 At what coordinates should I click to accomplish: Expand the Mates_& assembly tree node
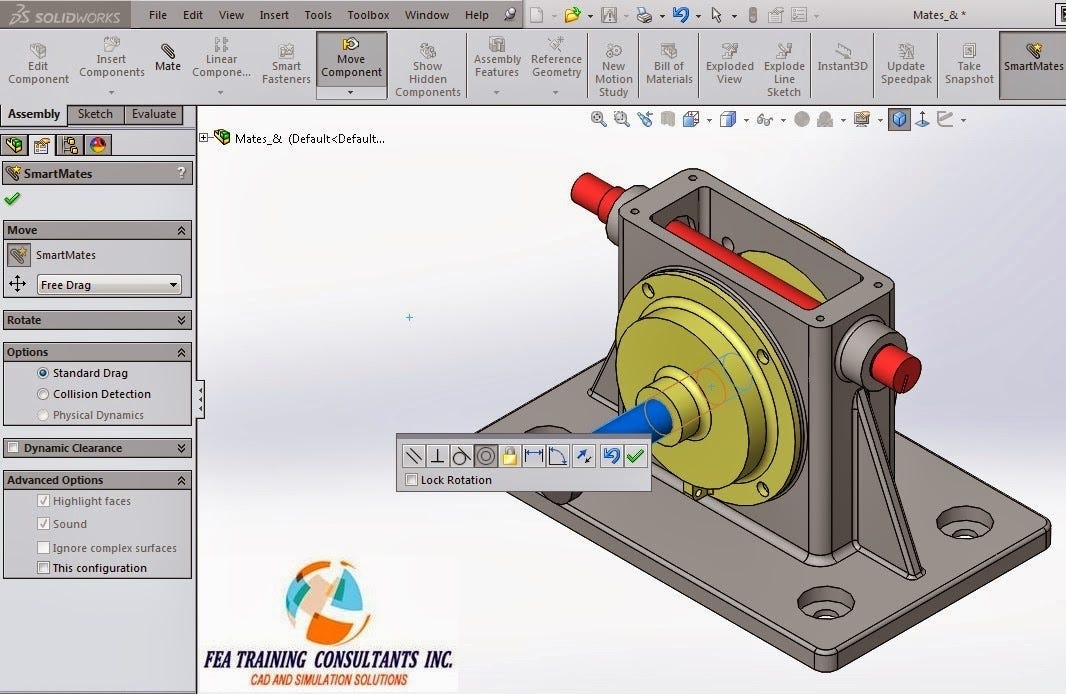click(204, 138)
